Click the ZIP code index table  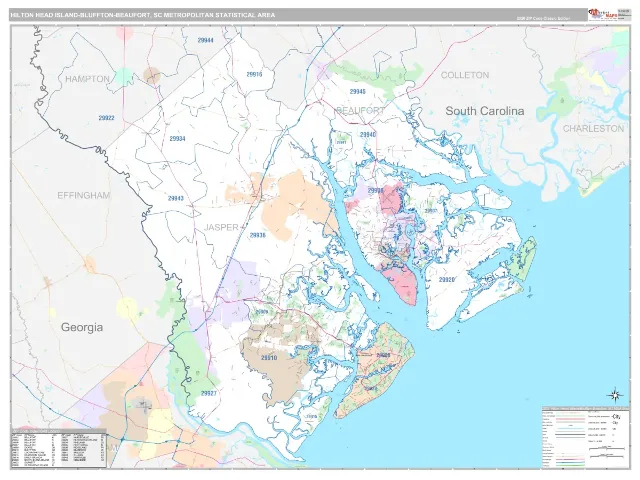click(x=59, y=448)
